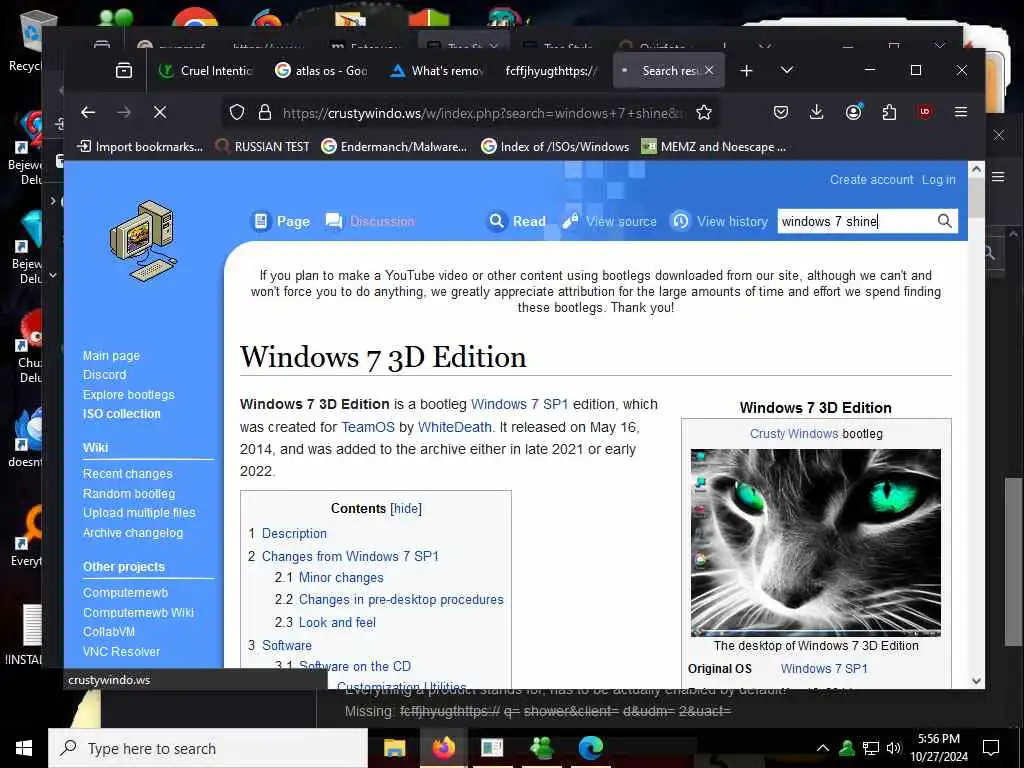Switch to the atlas os Google tab
This screenshot has width=1024, height=768.
pos(322,71)
